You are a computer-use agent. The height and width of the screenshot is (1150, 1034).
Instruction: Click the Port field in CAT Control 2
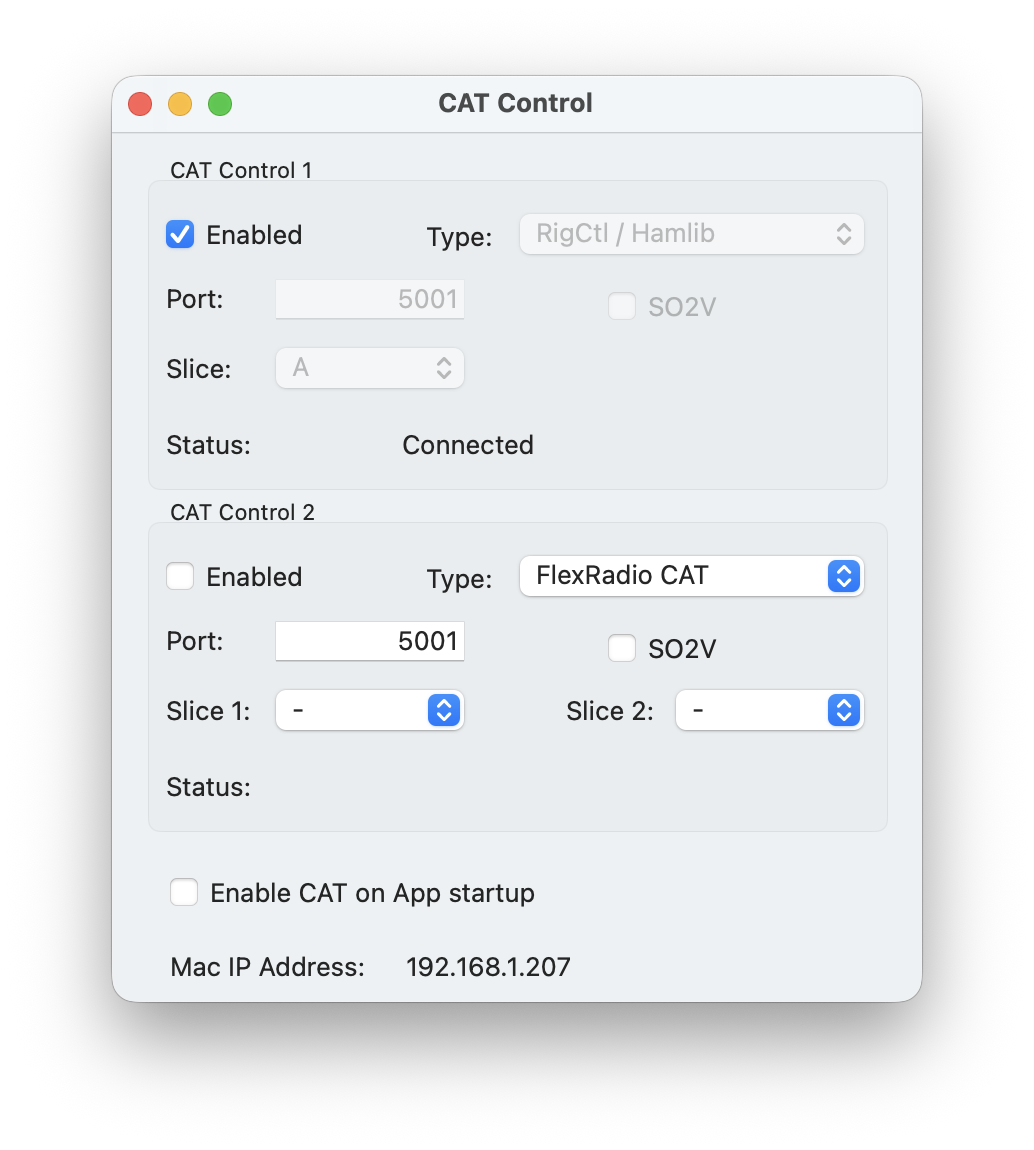370,641
